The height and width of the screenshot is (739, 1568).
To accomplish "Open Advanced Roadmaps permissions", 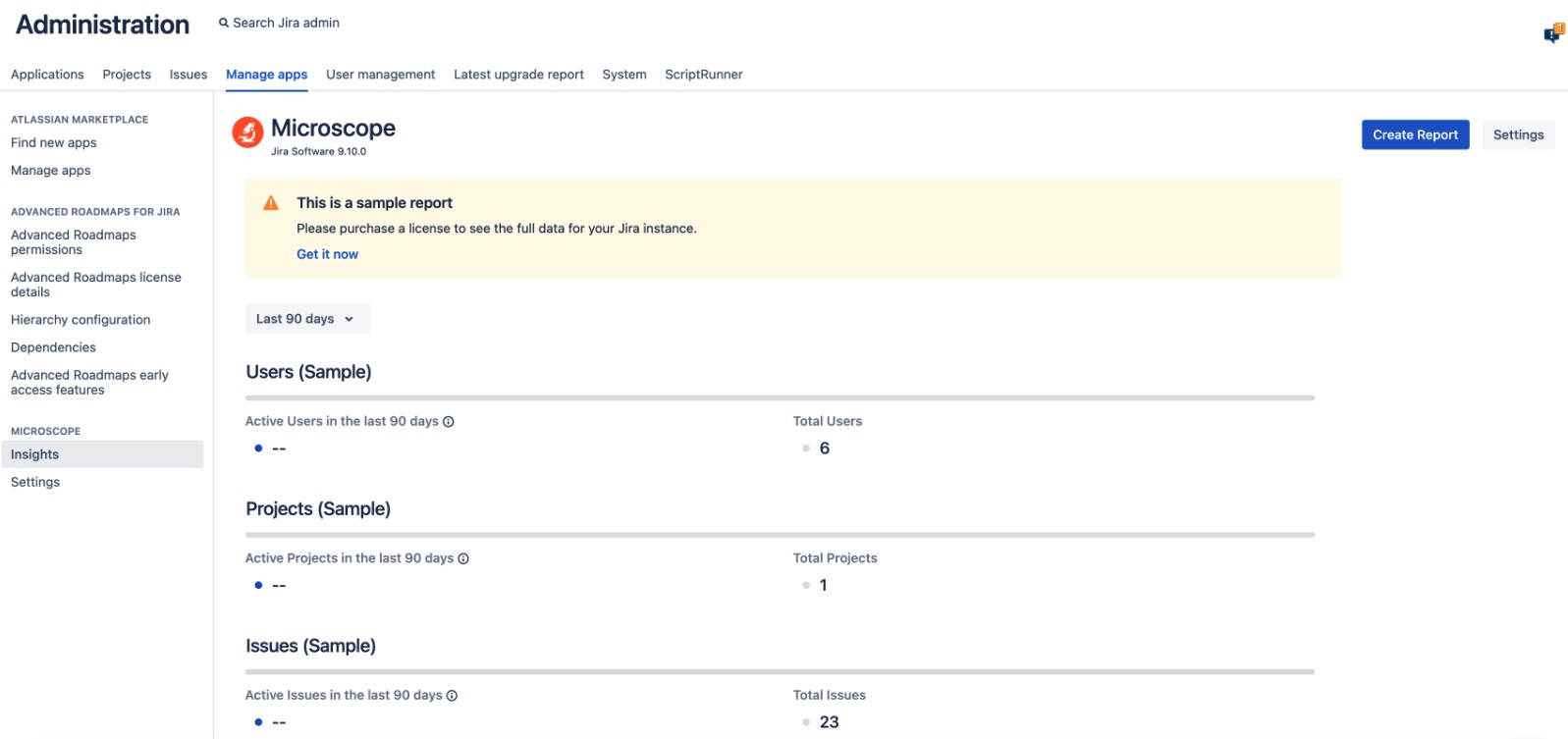I will (x=74, y=242).
